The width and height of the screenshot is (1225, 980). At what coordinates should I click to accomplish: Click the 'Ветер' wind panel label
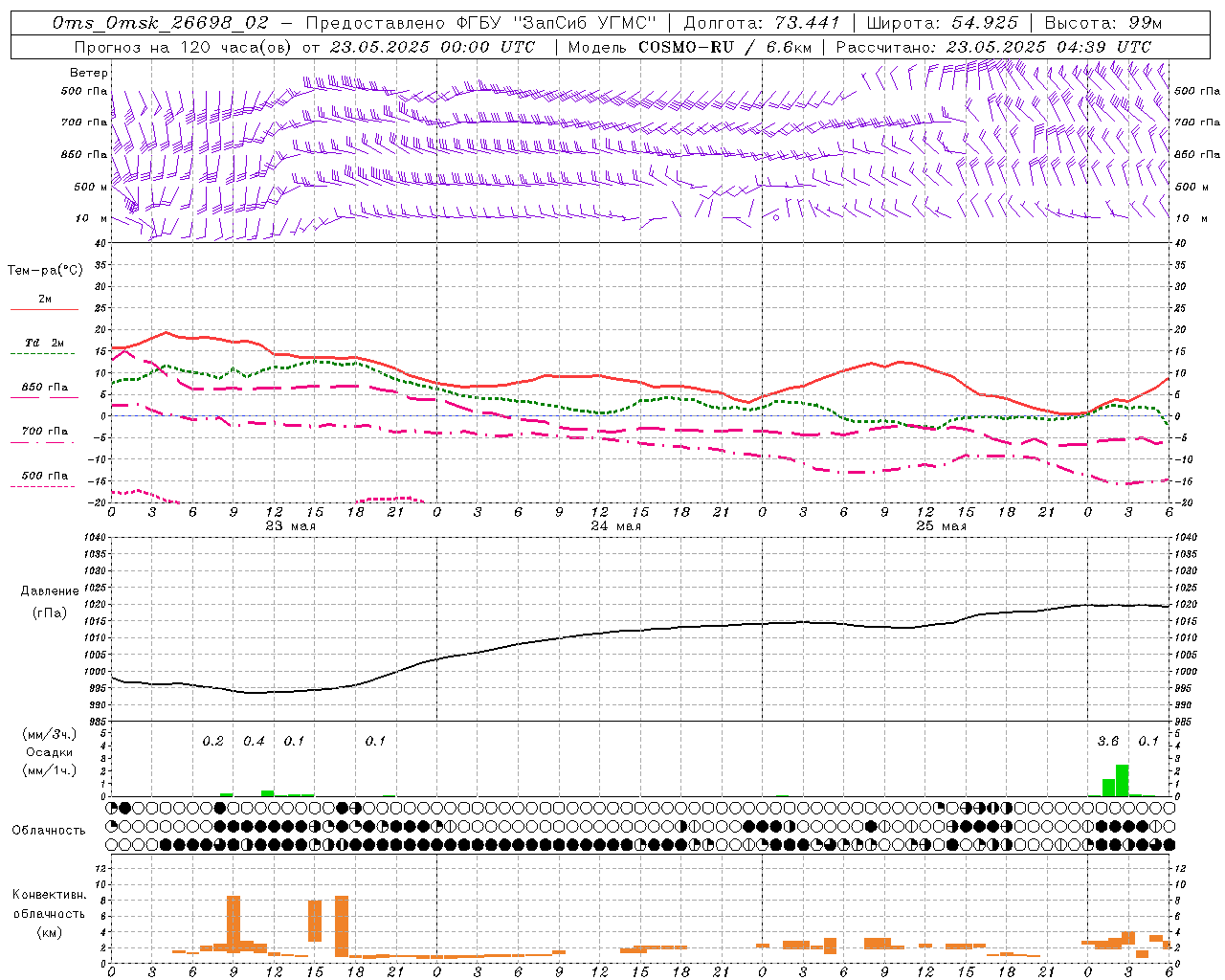[89, 73]
